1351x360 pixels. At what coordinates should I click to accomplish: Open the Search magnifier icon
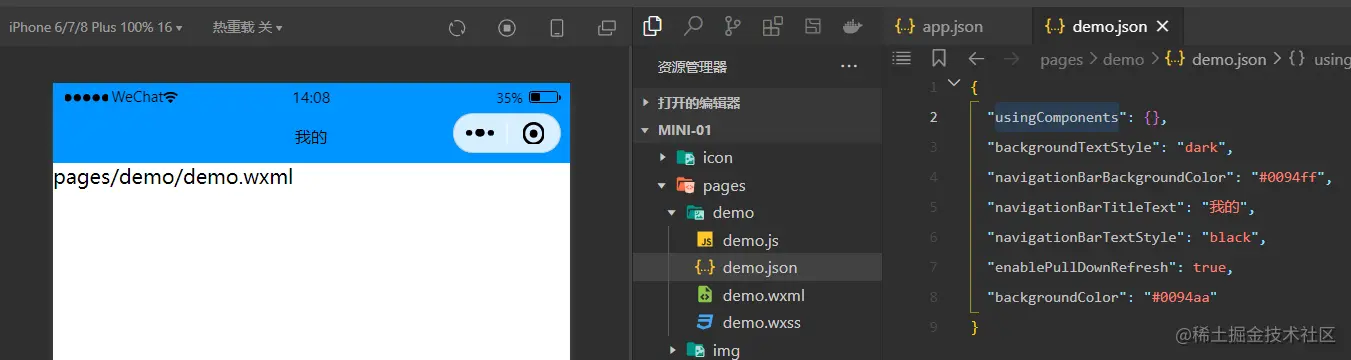tap(692, 26)
